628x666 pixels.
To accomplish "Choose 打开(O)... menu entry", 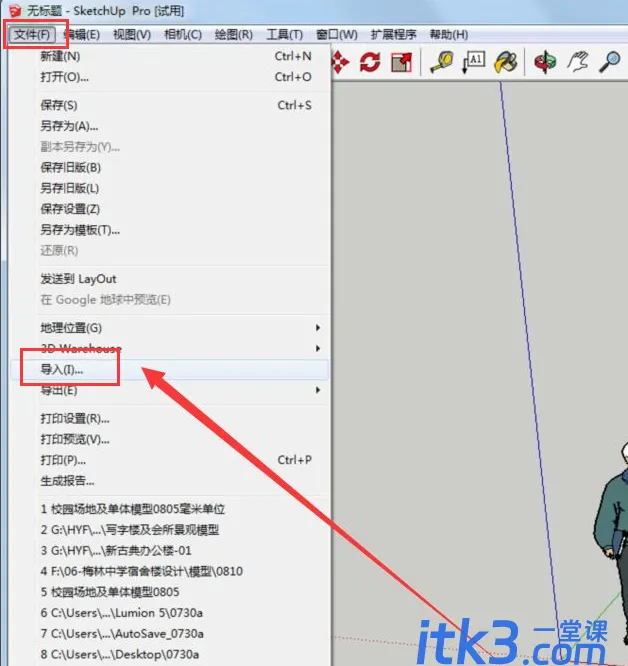I will 169,77.
